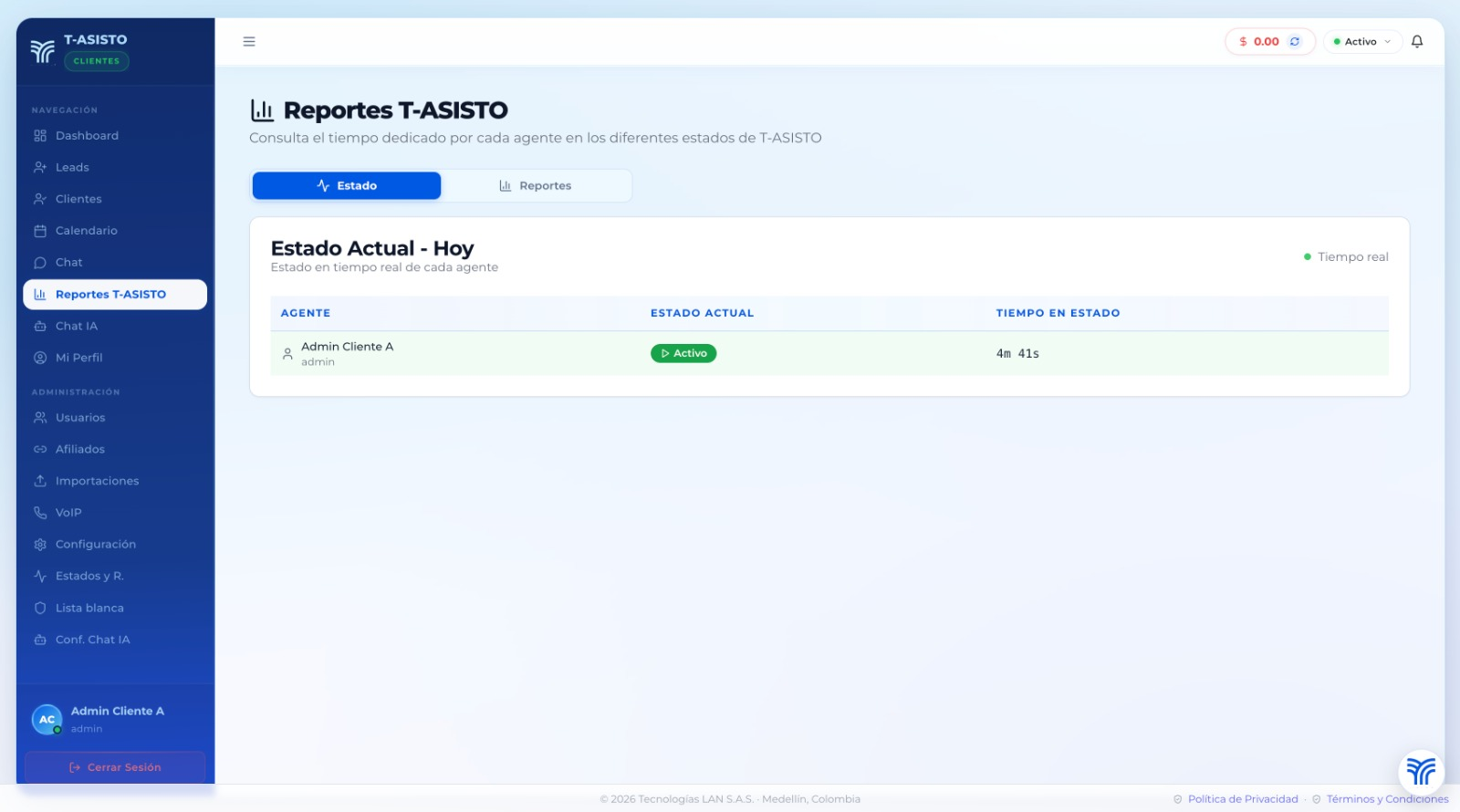Click the notifications bell icon

1416,41
